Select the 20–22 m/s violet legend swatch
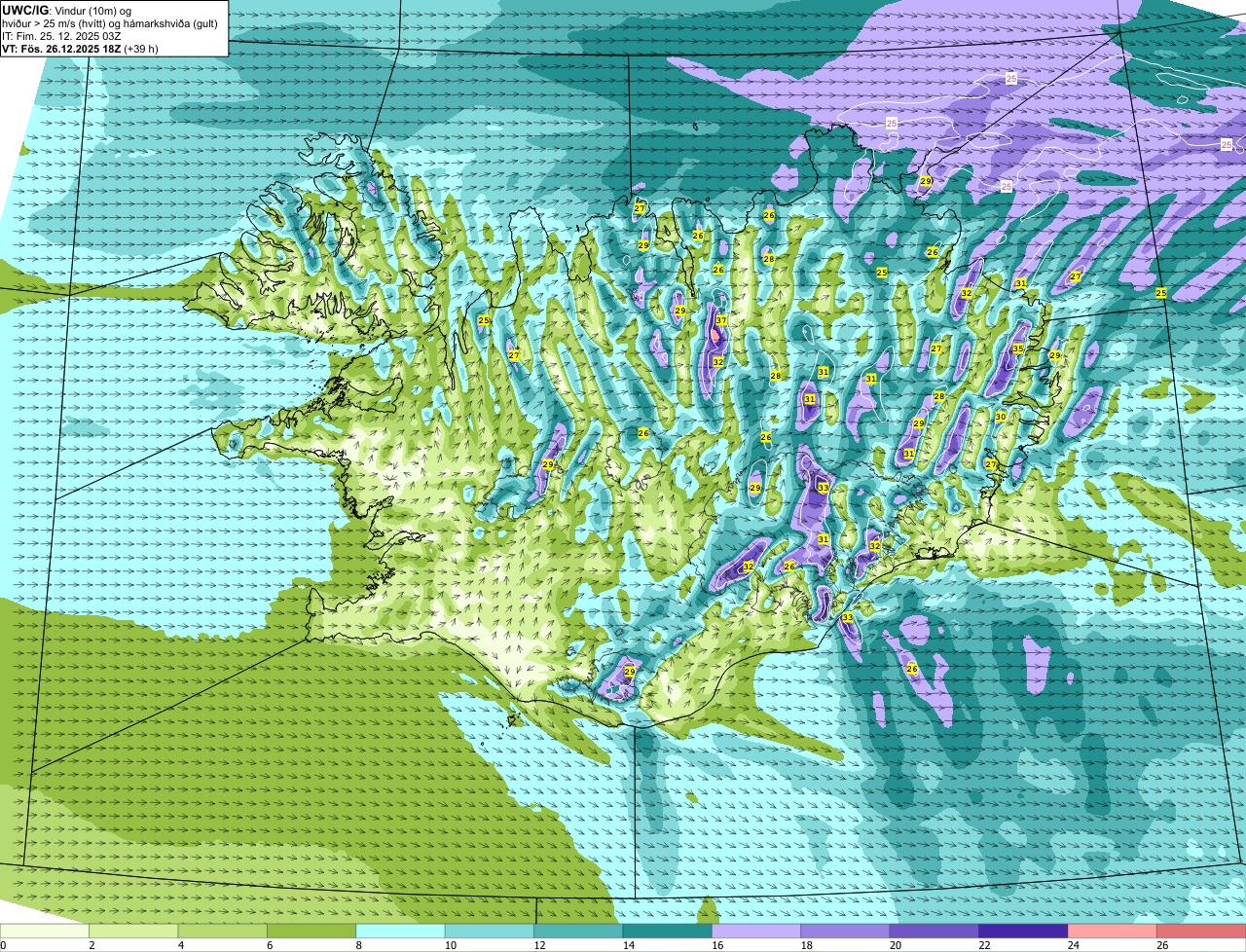This screenshot has width=1246, height=952. [934, 931]
